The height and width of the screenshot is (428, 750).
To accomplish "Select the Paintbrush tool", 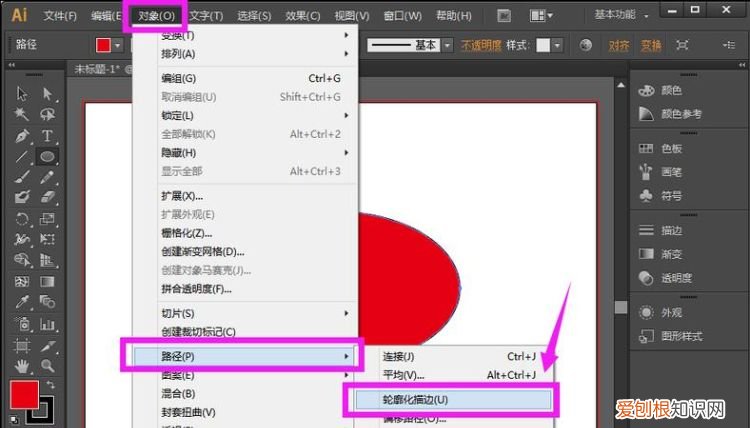I will coord(22,177).
